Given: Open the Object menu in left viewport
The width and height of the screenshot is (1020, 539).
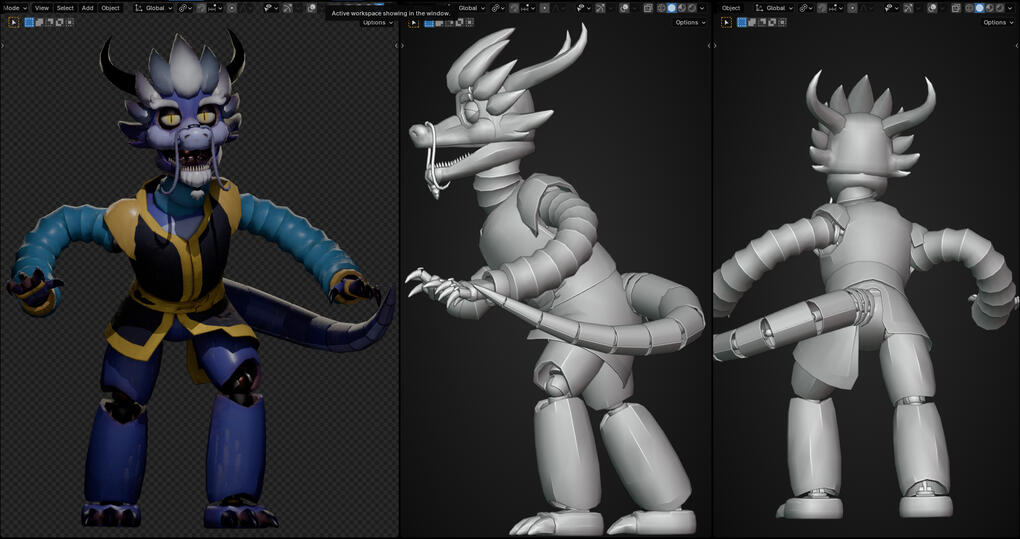Looking at the screenshot, I should pos(110,8).
